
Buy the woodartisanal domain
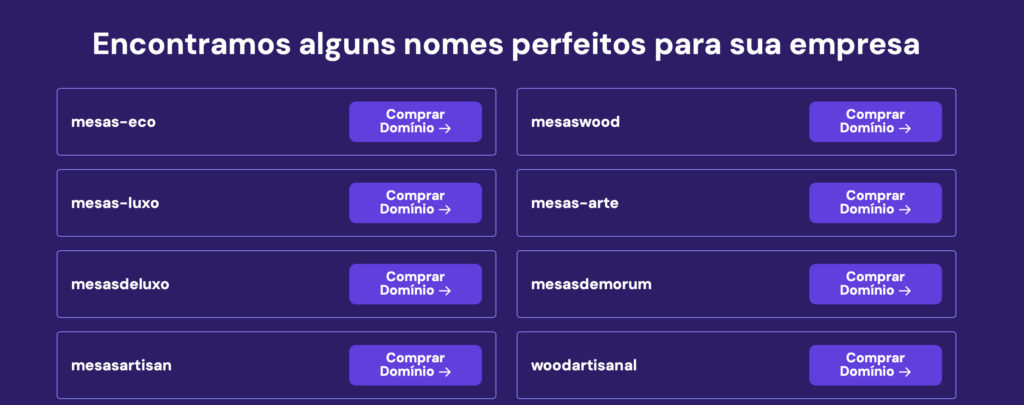pos(875,365)
